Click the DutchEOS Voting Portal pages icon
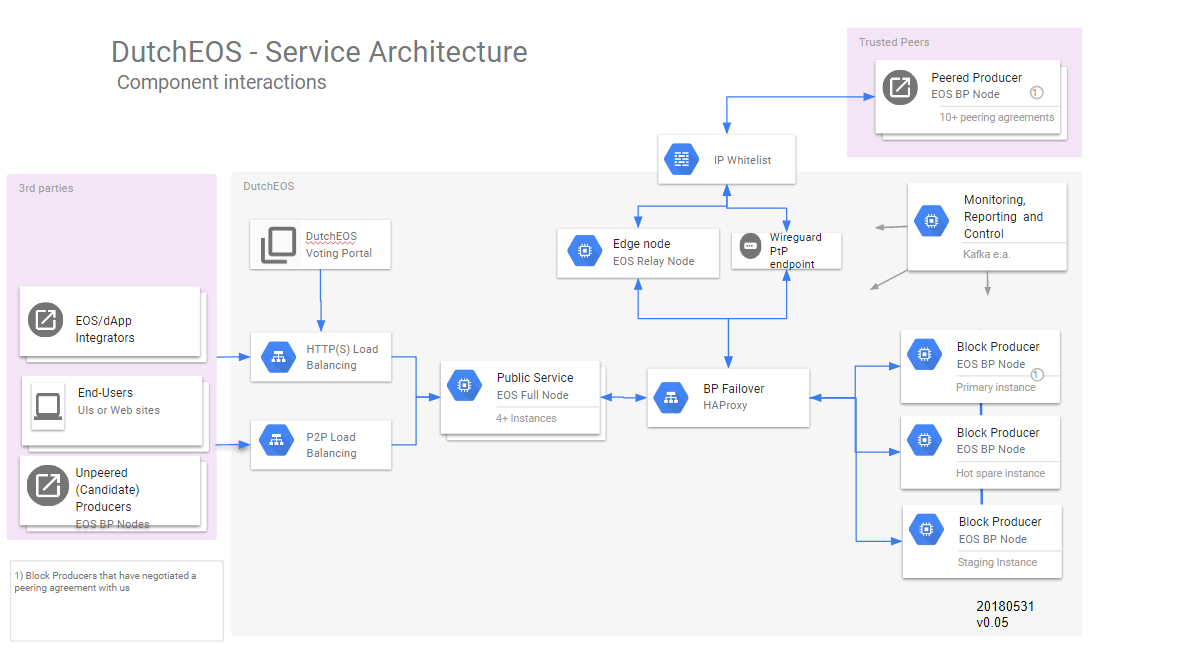Viewport: 1177px width, 661px height. point(278,245)
